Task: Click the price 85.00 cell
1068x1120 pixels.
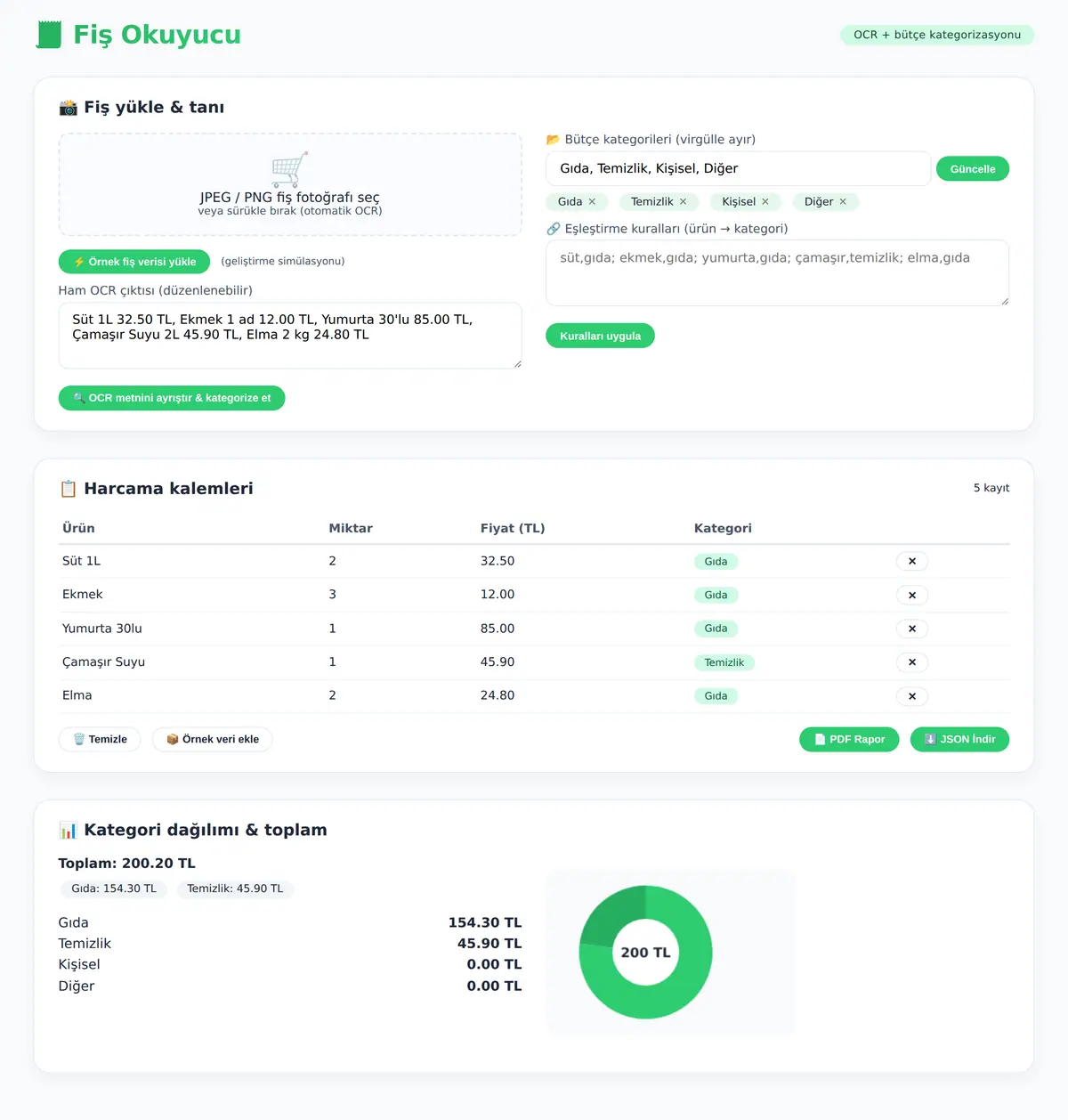Action: (498, 629)
